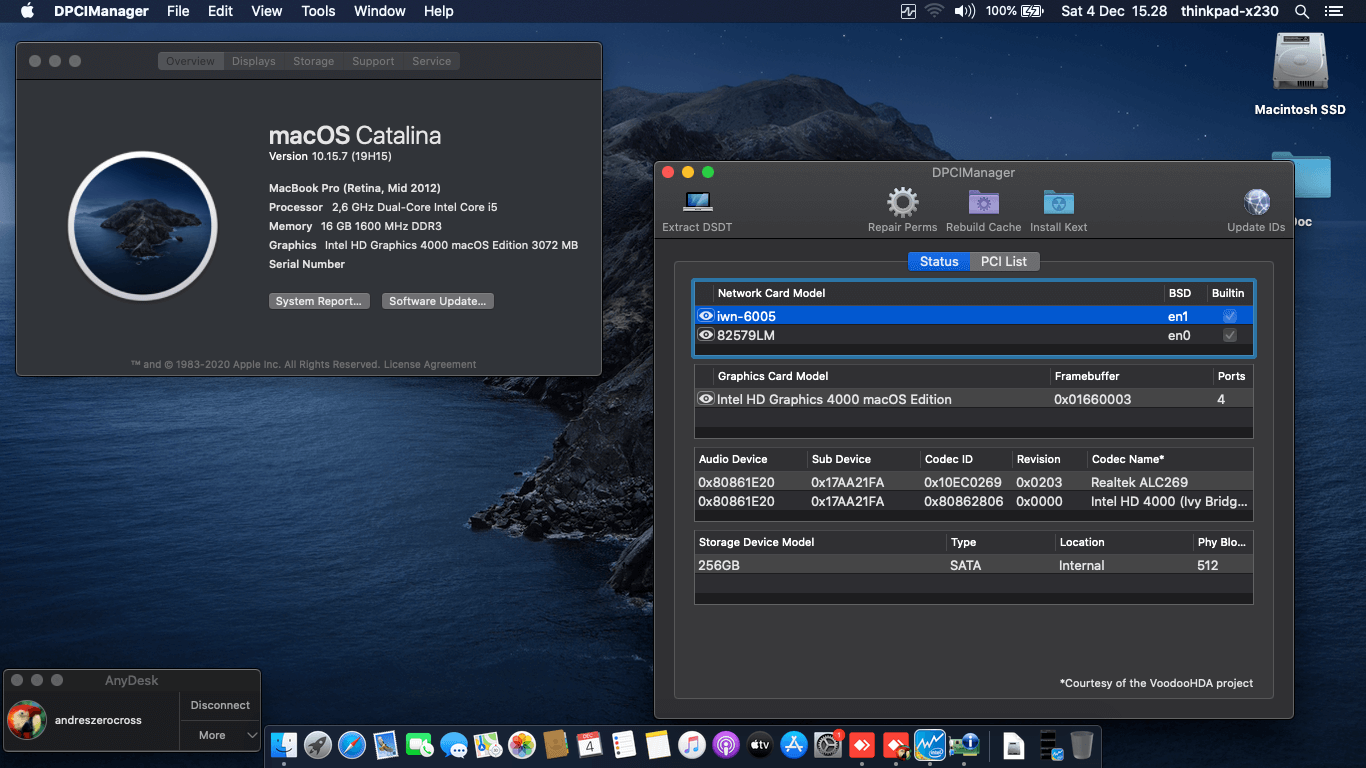
Task: Open License Agreement link
Action: 430,364
